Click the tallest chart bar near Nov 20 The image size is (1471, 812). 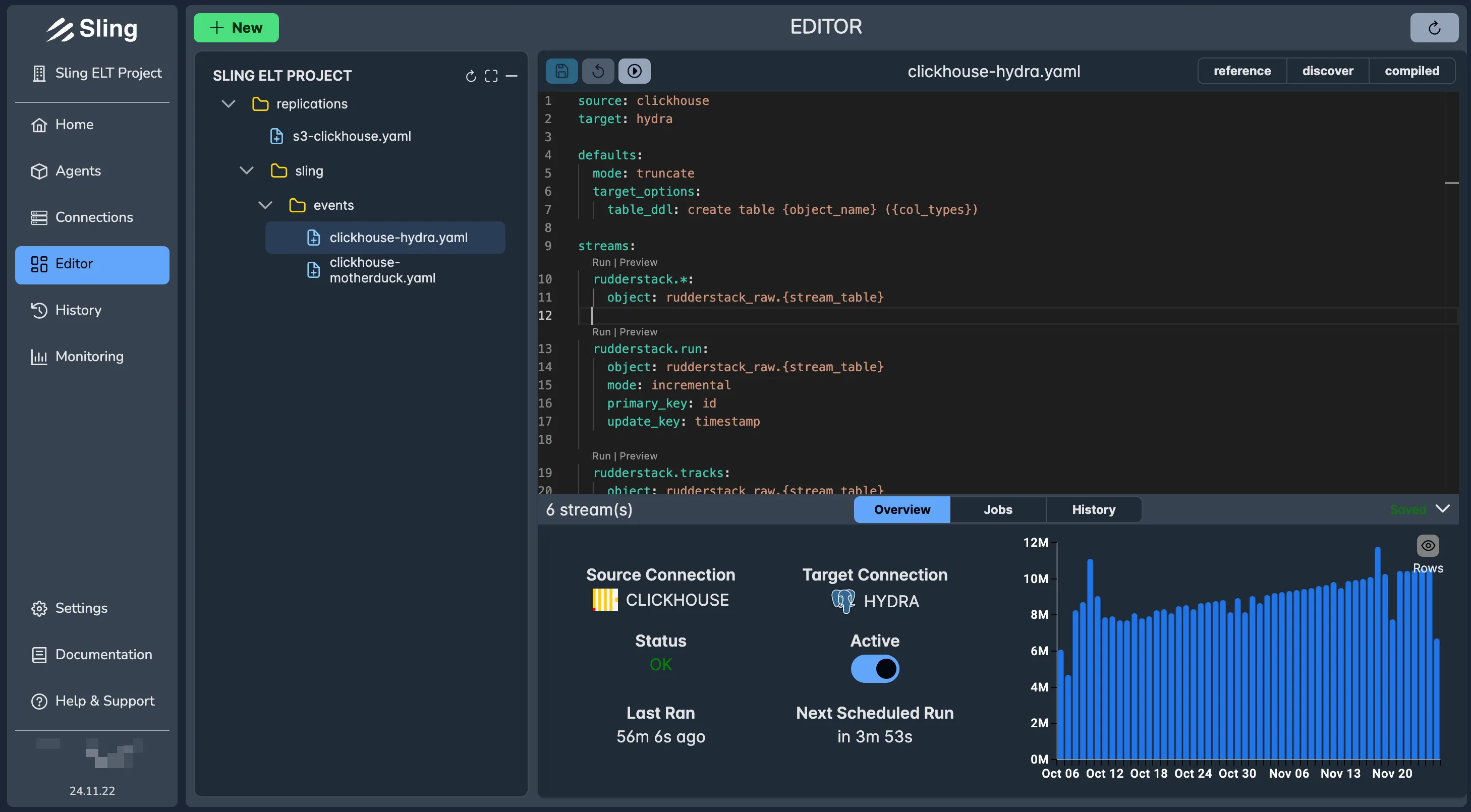click(x=1377, y=653)
